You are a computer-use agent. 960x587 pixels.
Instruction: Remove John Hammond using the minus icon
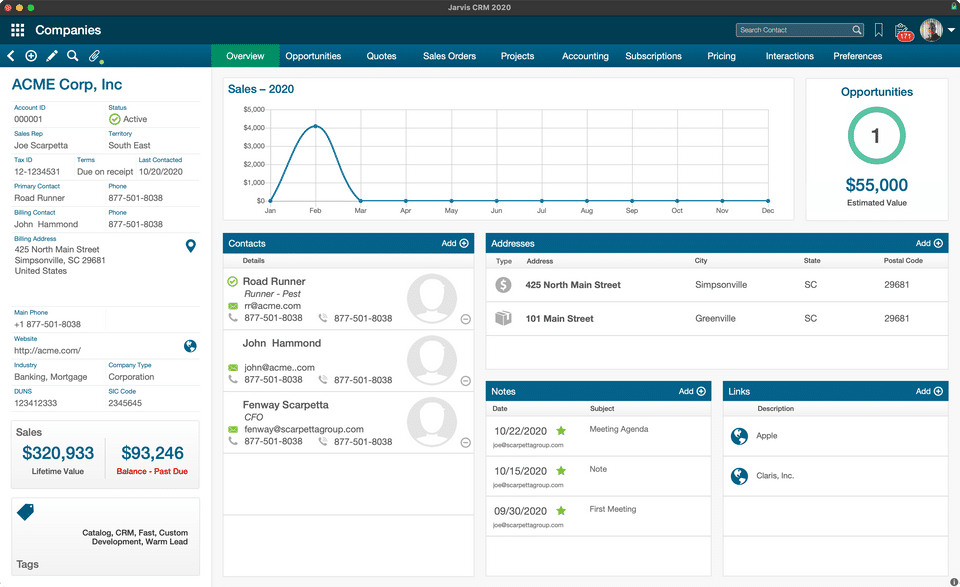[465, 381]
